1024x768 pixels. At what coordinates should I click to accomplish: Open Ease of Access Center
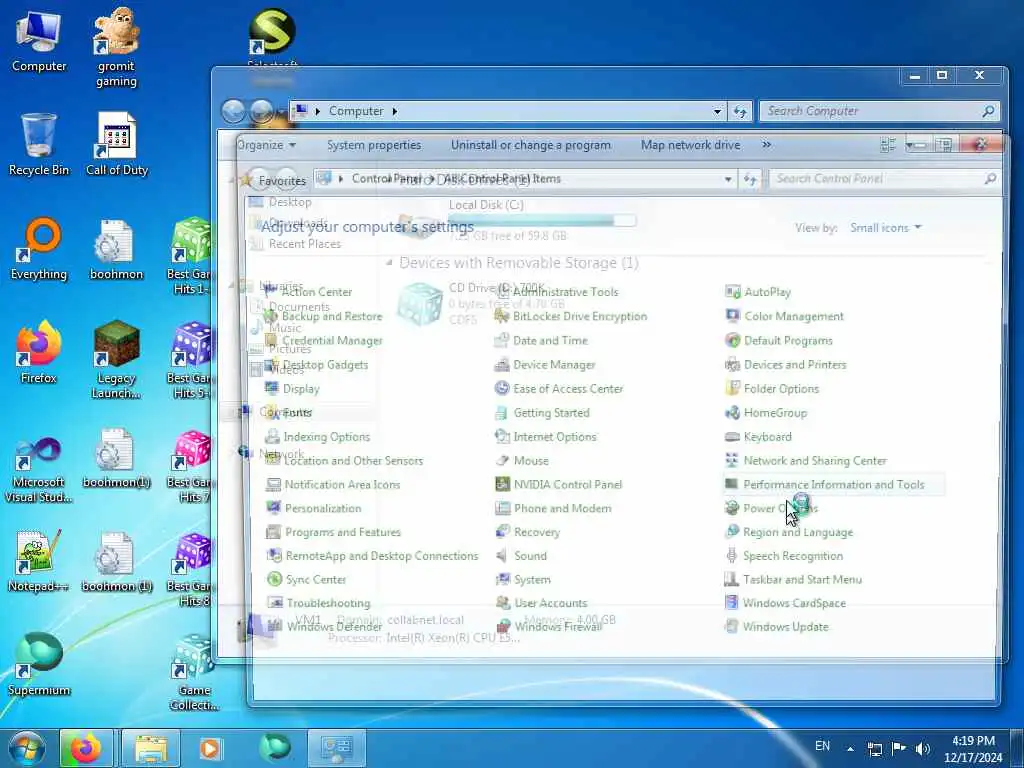559,389
